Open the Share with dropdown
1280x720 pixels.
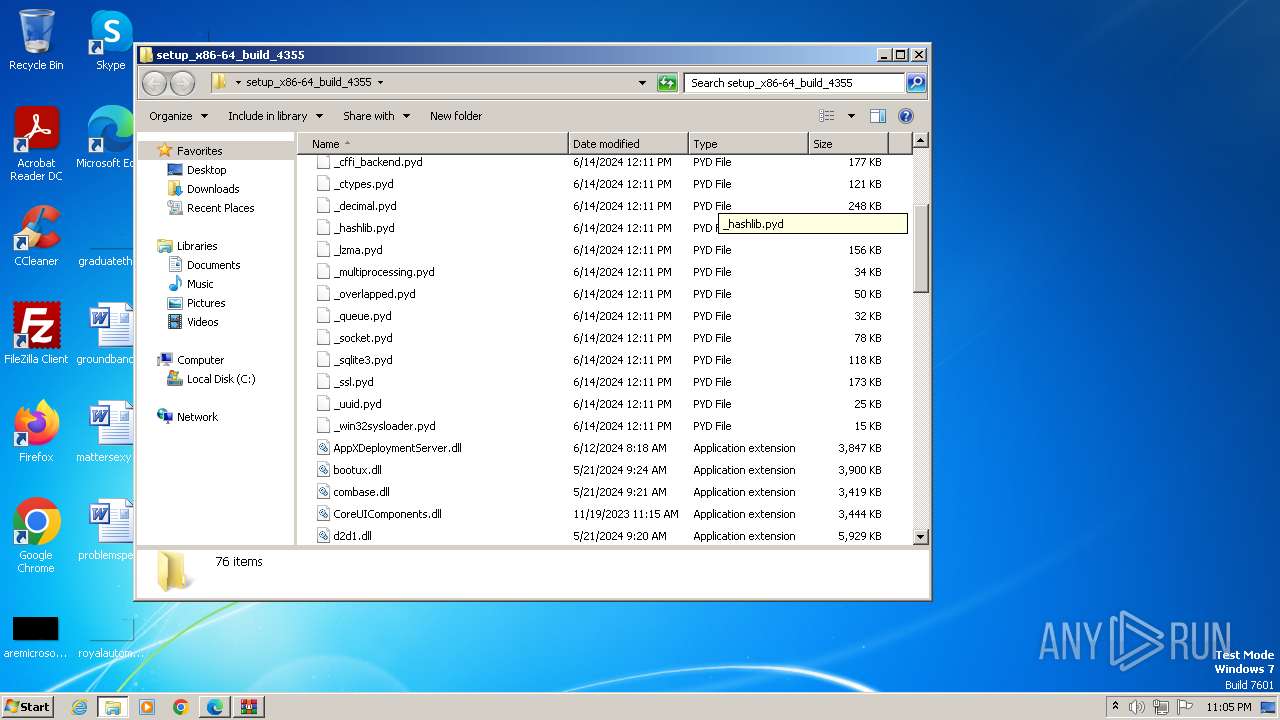(376, 116)
